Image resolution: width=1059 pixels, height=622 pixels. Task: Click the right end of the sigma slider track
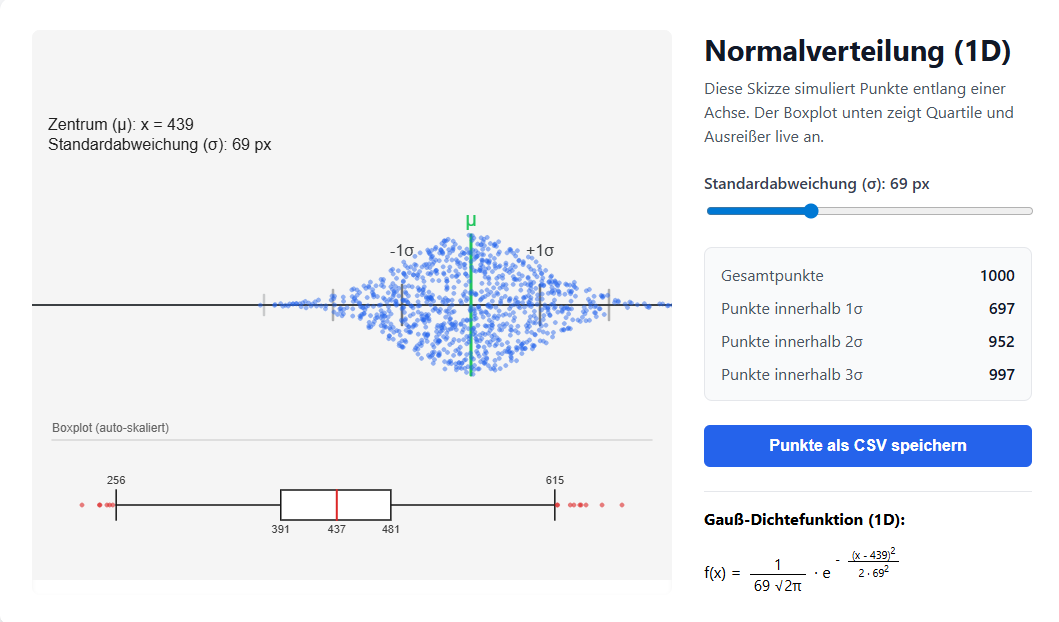1030,211
